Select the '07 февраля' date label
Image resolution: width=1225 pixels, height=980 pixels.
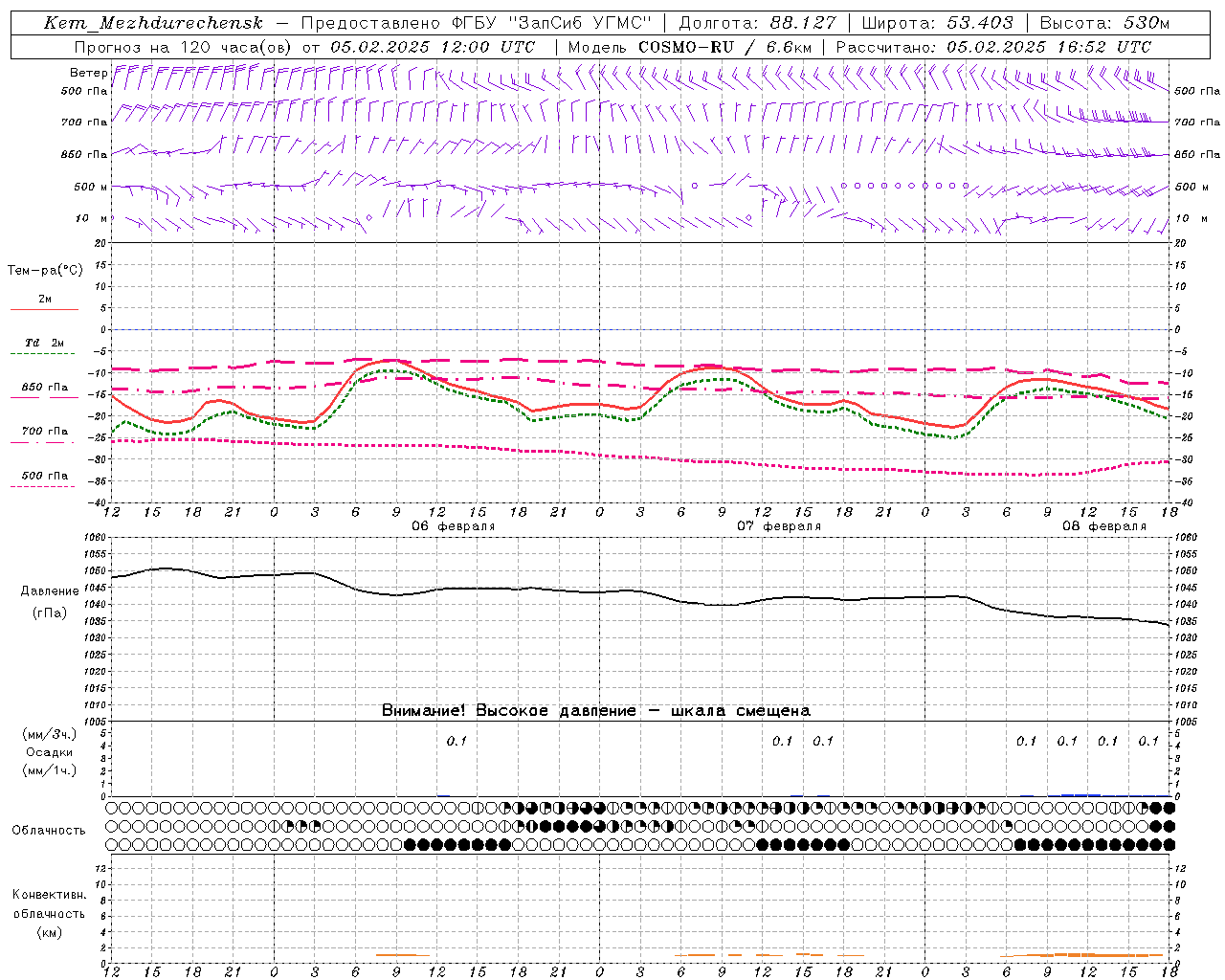(779, 526)
